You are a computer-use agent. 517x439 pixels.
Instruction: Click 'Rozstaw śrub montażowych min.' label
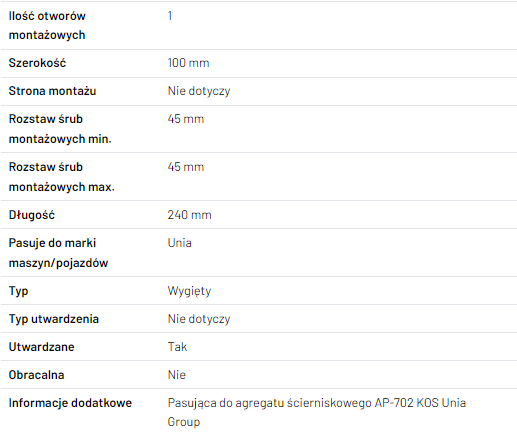coord(60,129)
